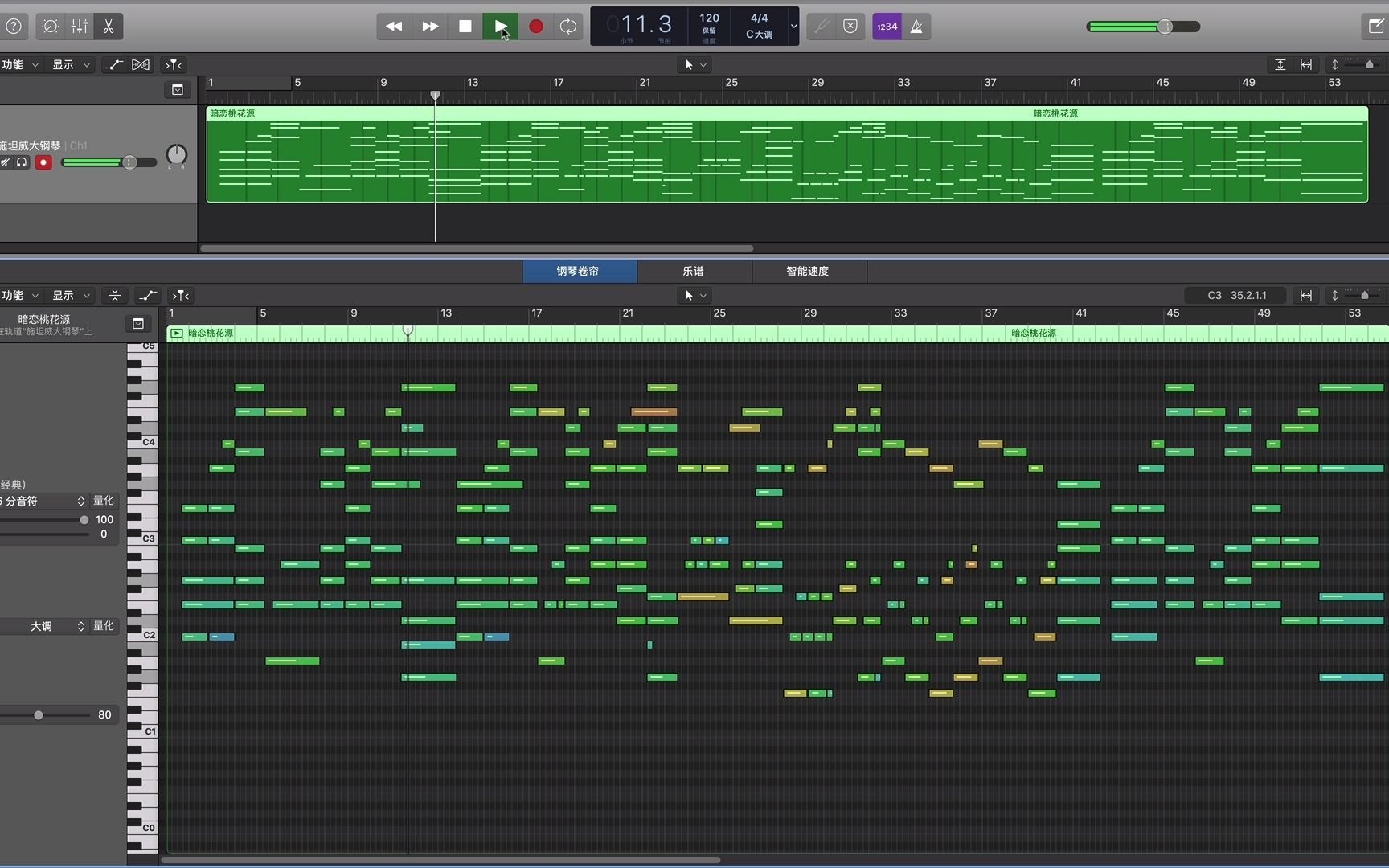Open the tracks area 显示 menu
This screenshot has height=868, width=1389.
(71, 64)
